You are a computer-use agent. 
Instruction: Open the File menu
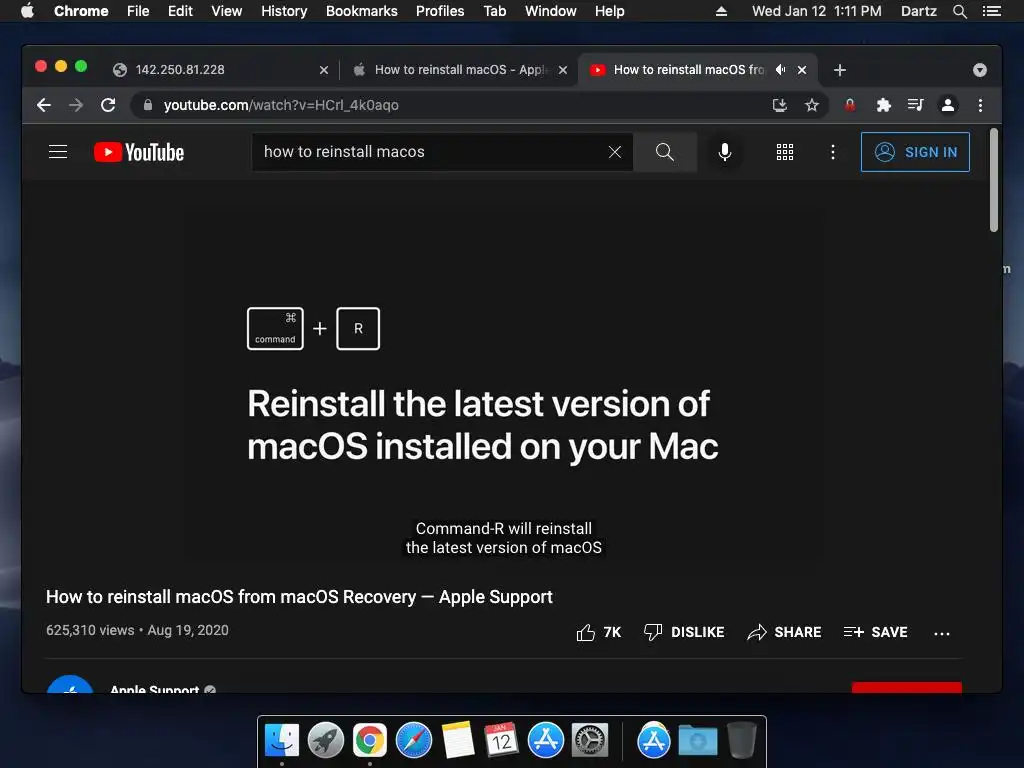pos(138,11)
